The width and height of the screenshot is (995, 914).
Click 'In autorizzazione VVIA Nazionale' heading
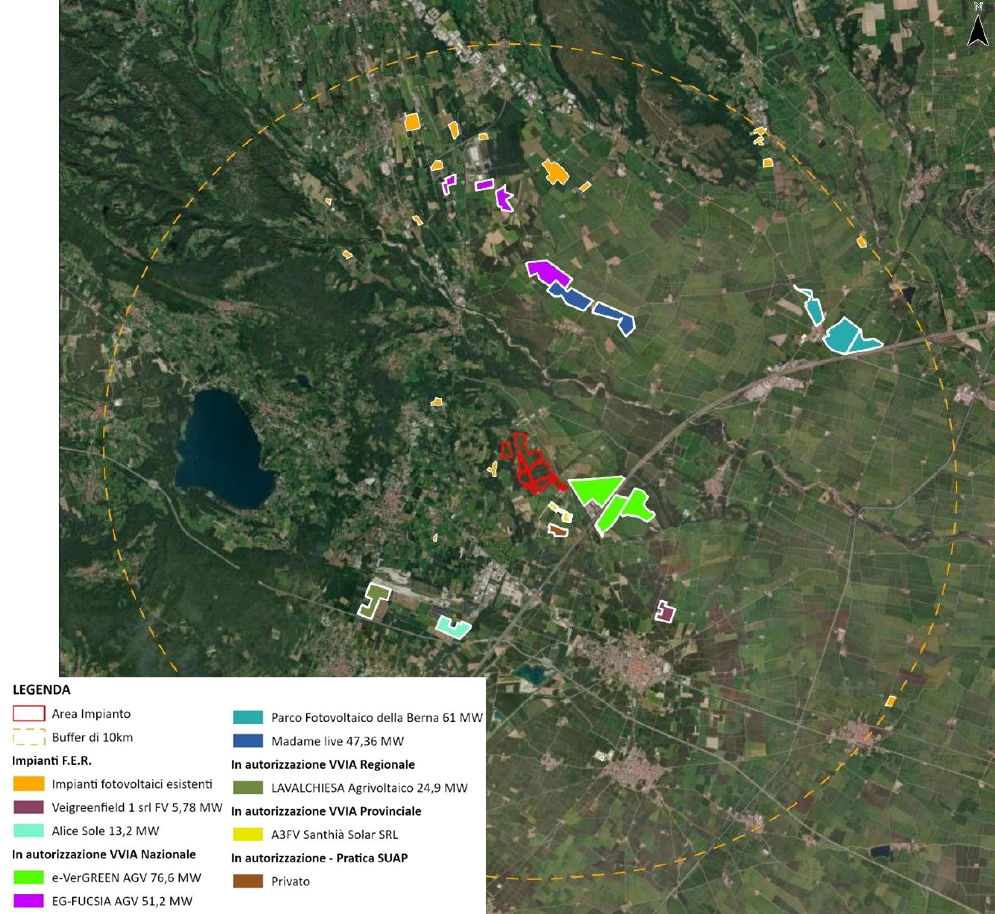104,854
